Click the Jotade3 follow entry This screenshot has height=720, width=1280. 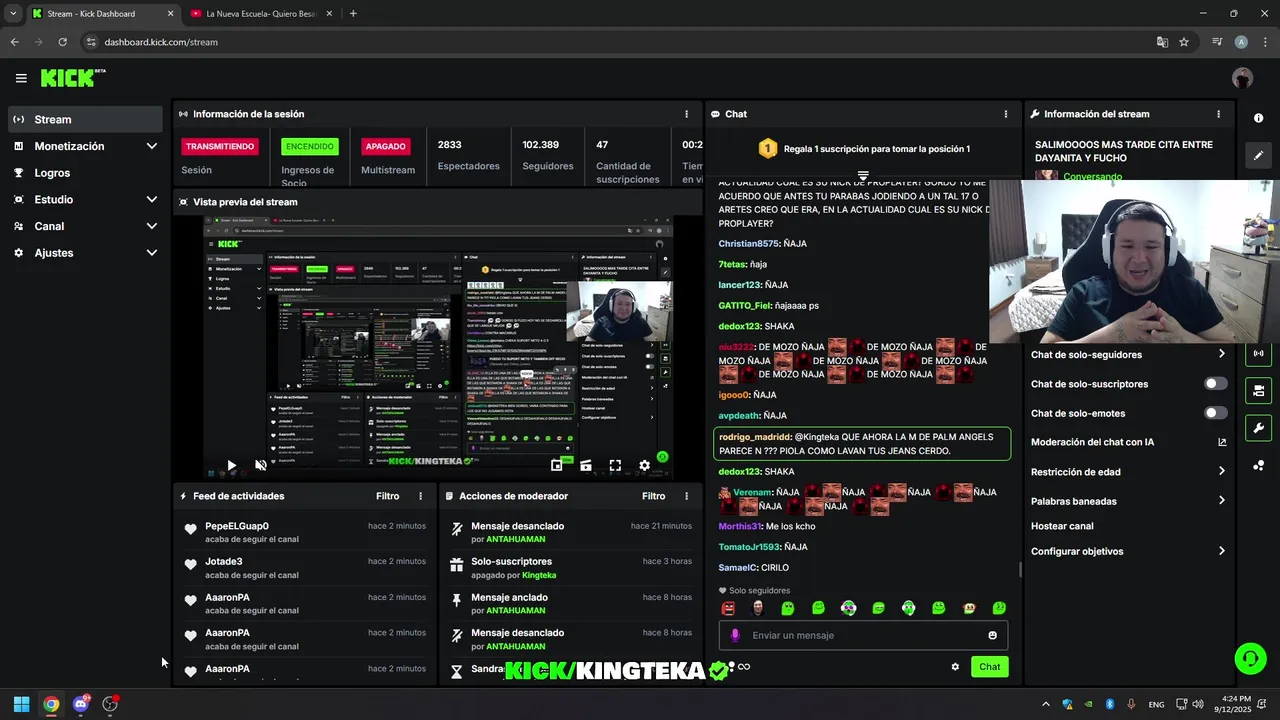pyautogui.click(x=305, y=568)
